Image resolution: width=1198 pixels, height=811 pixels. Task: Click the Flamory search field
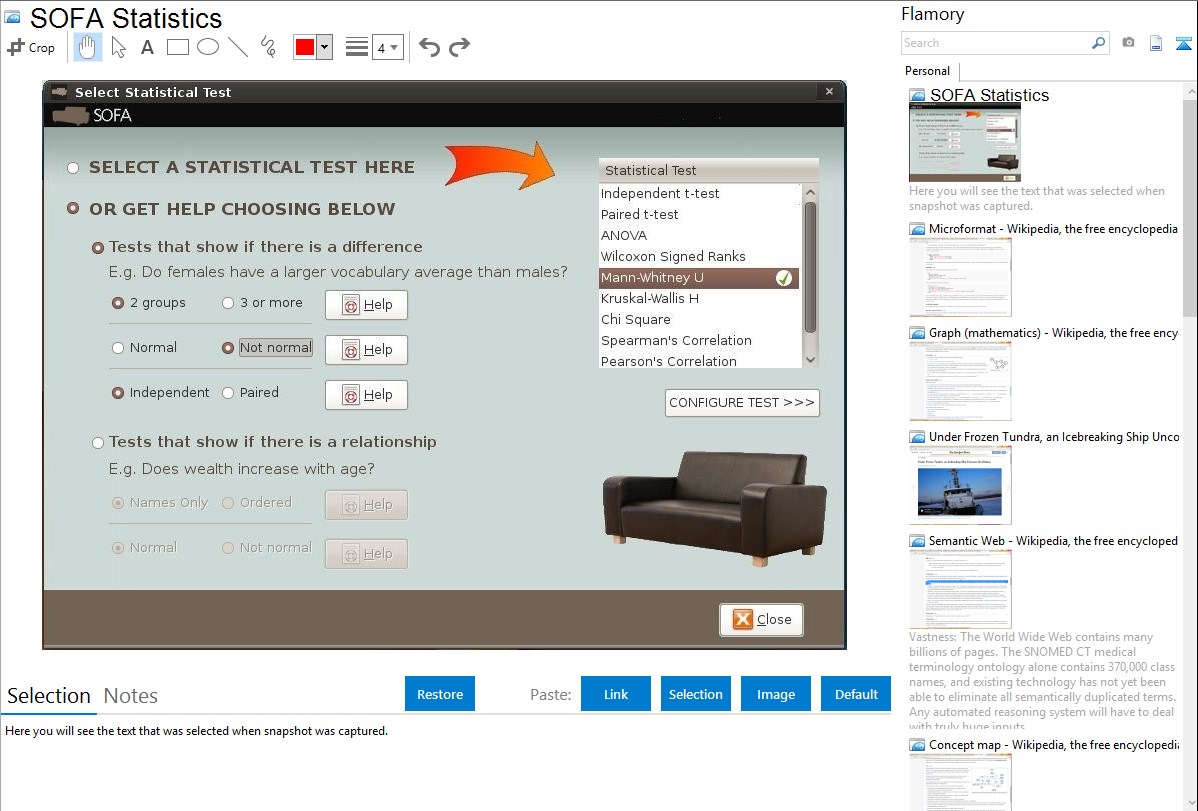[995, 43]
